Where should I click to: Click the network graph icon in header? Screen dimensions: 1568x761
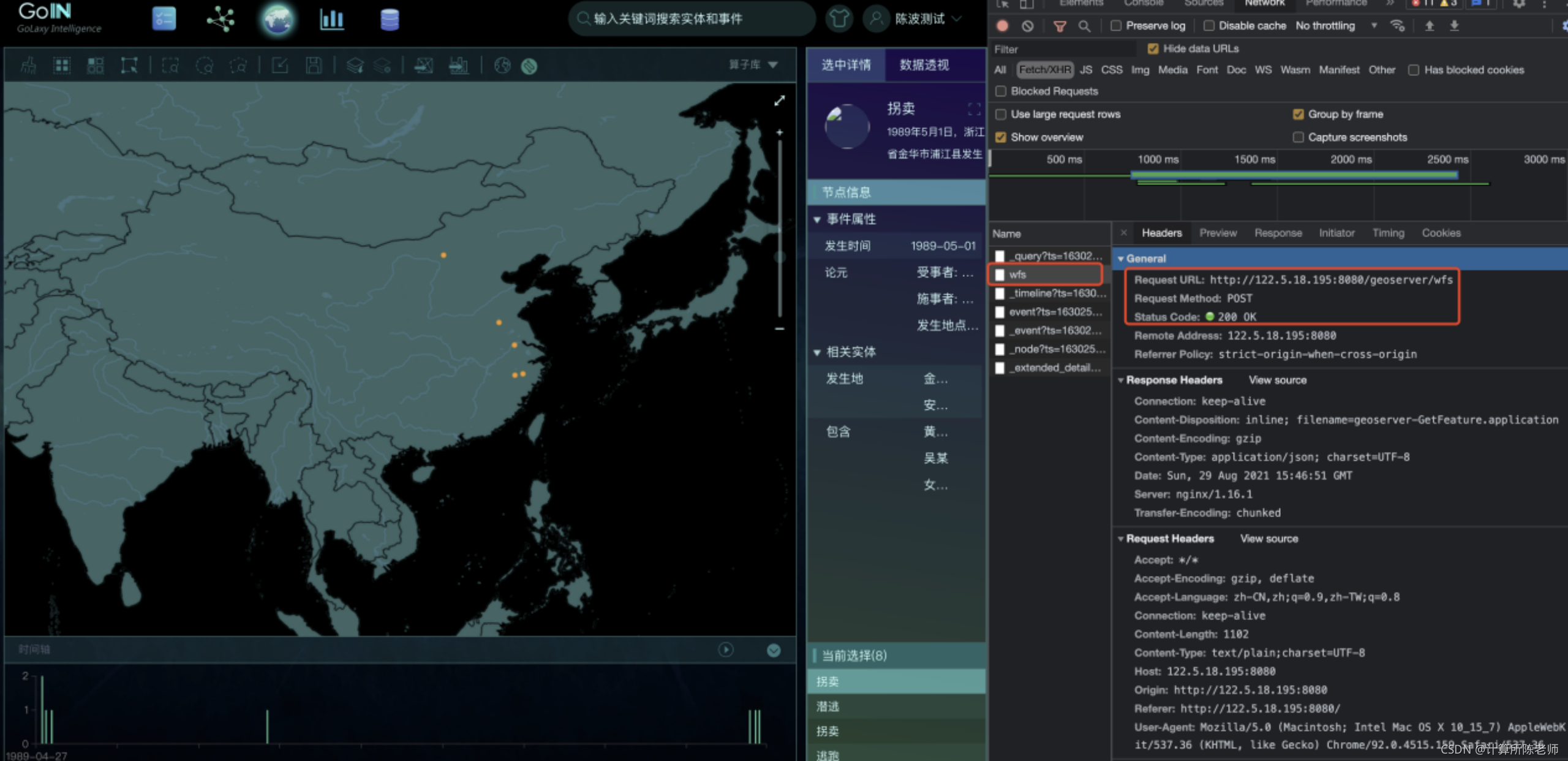pyautogui.click(x=221, y=20)
